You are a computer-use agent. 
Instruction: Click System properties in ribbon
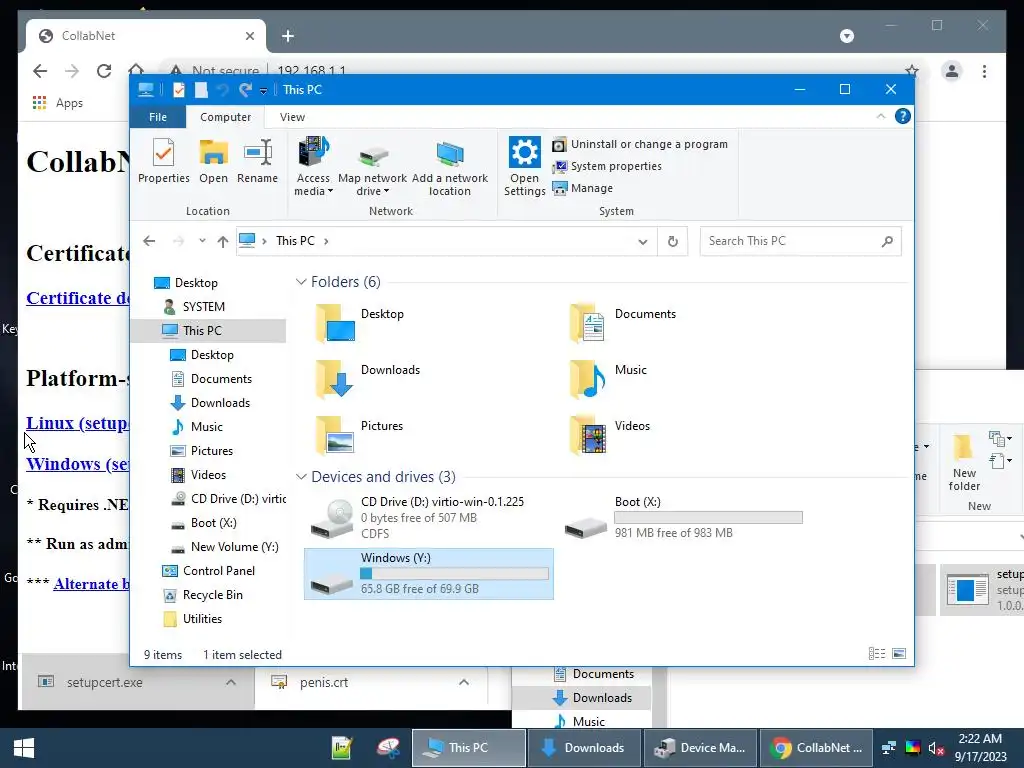[x=607, y=167]
